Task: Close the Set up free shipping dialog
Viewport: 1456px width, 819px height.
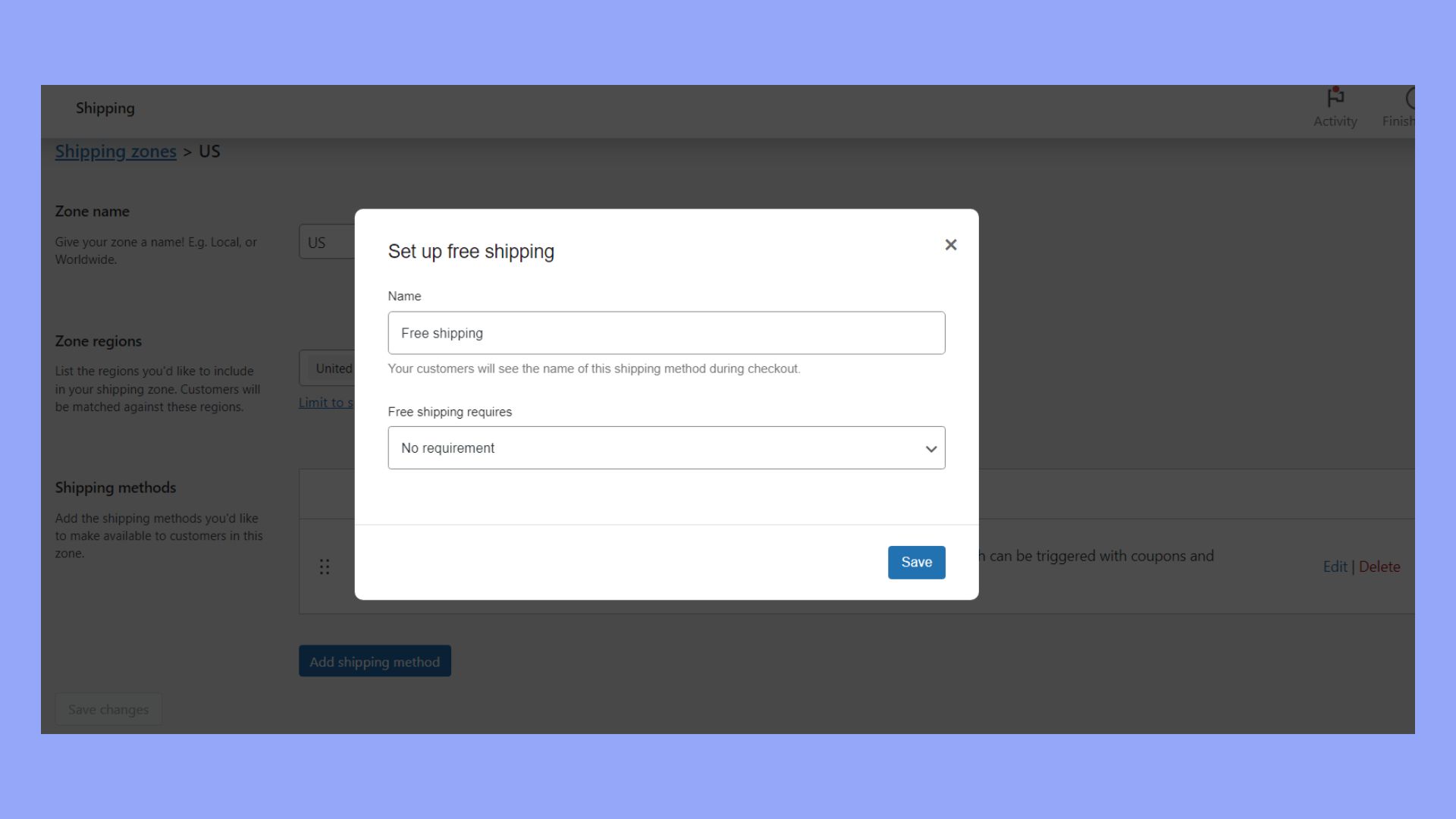Action: point(951,244)
